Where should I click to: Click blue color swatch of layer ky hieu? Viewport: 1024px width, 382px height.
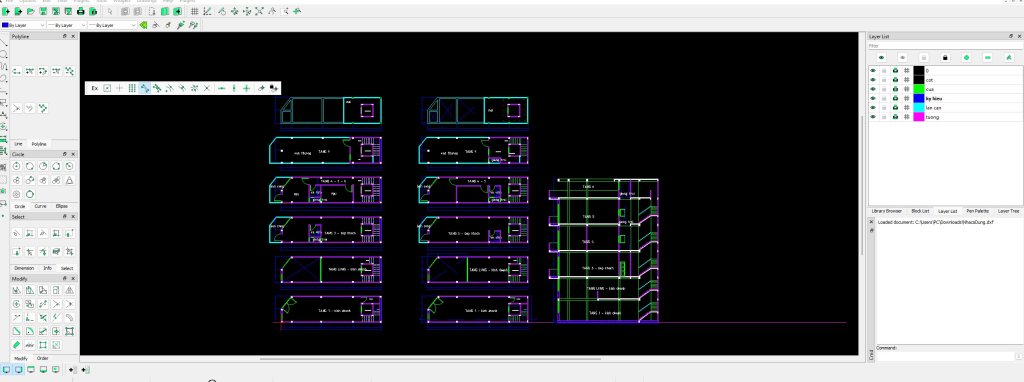(x=919, y=98)
